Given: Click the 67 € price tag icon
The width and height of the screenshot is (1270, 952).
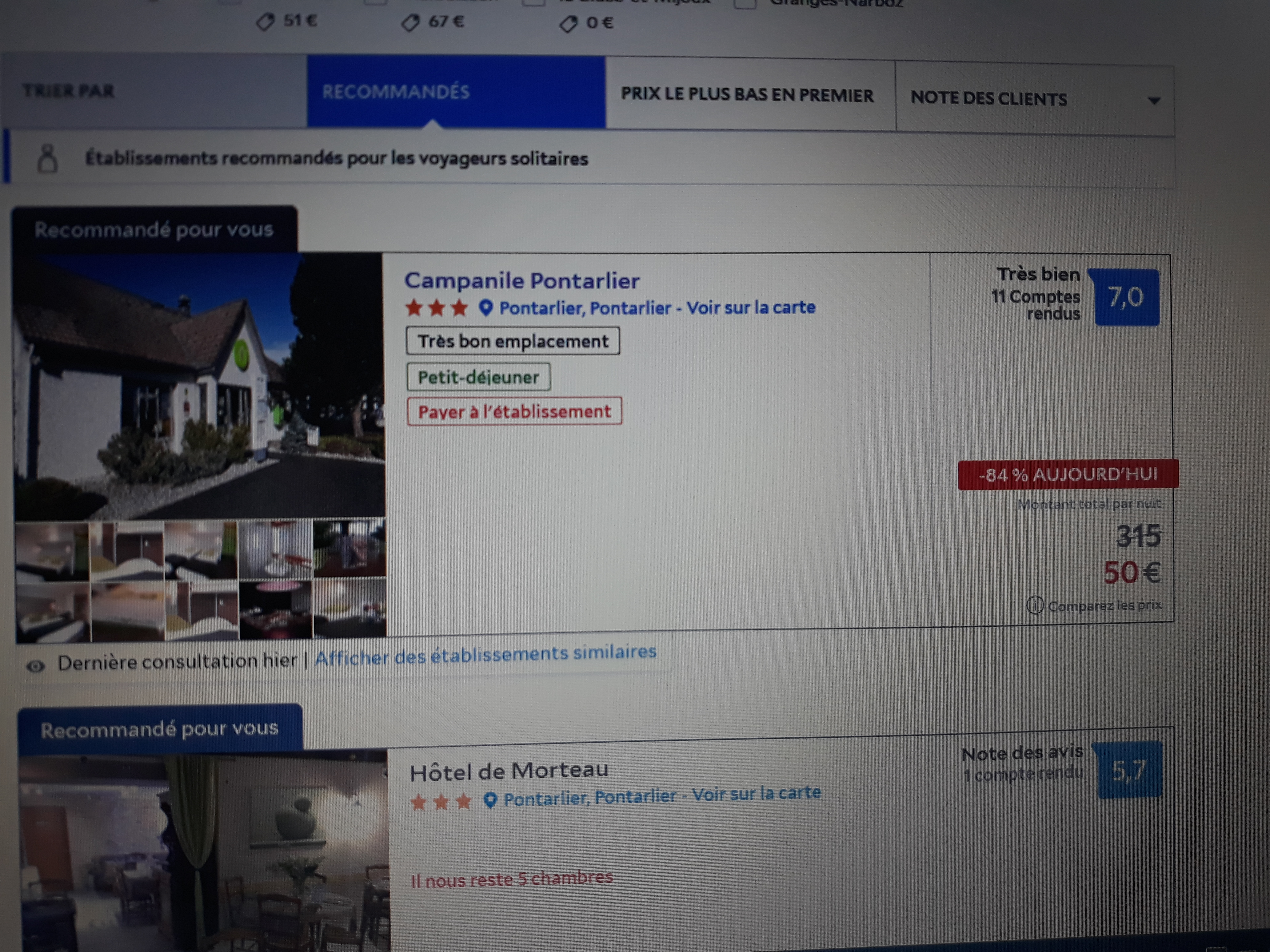Looking at the screenshot, I should (x=410, y=23).
